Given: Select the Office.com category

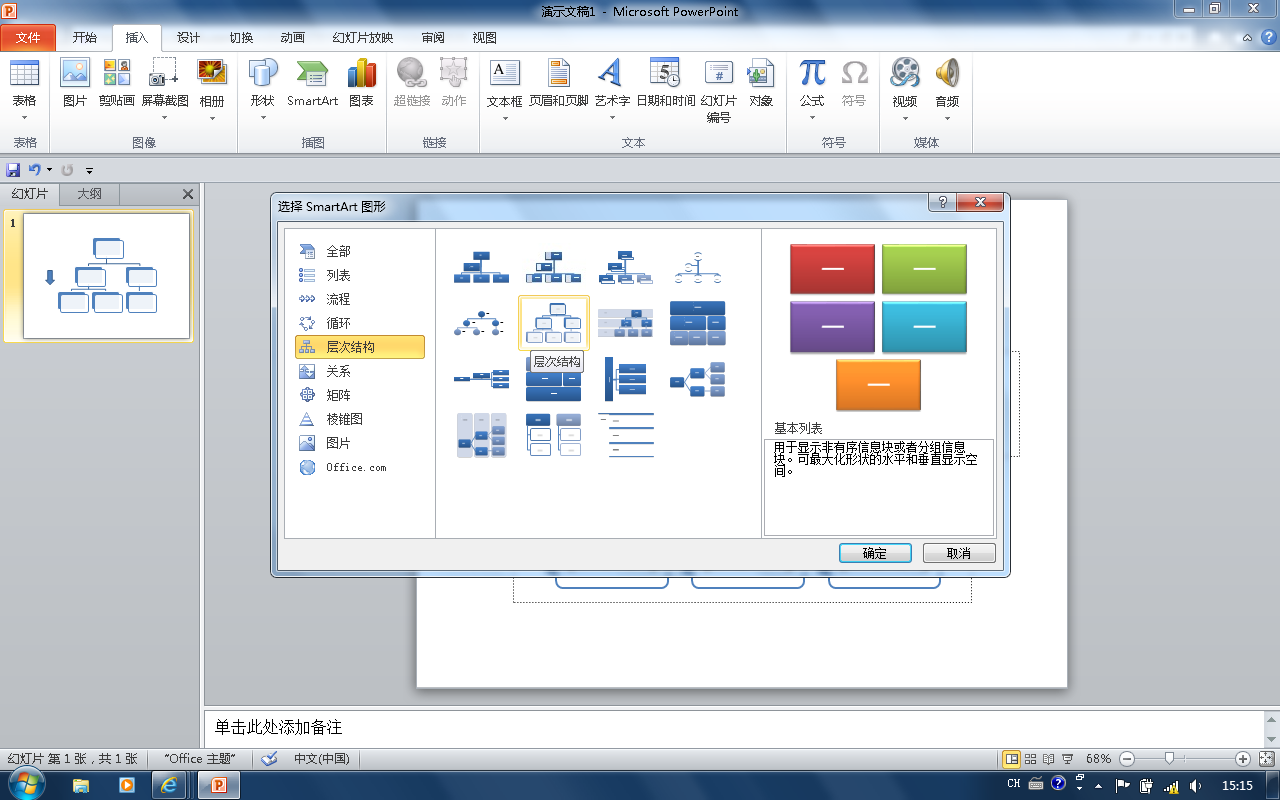Looking at the screenshot, I should (x=360, y=467).
